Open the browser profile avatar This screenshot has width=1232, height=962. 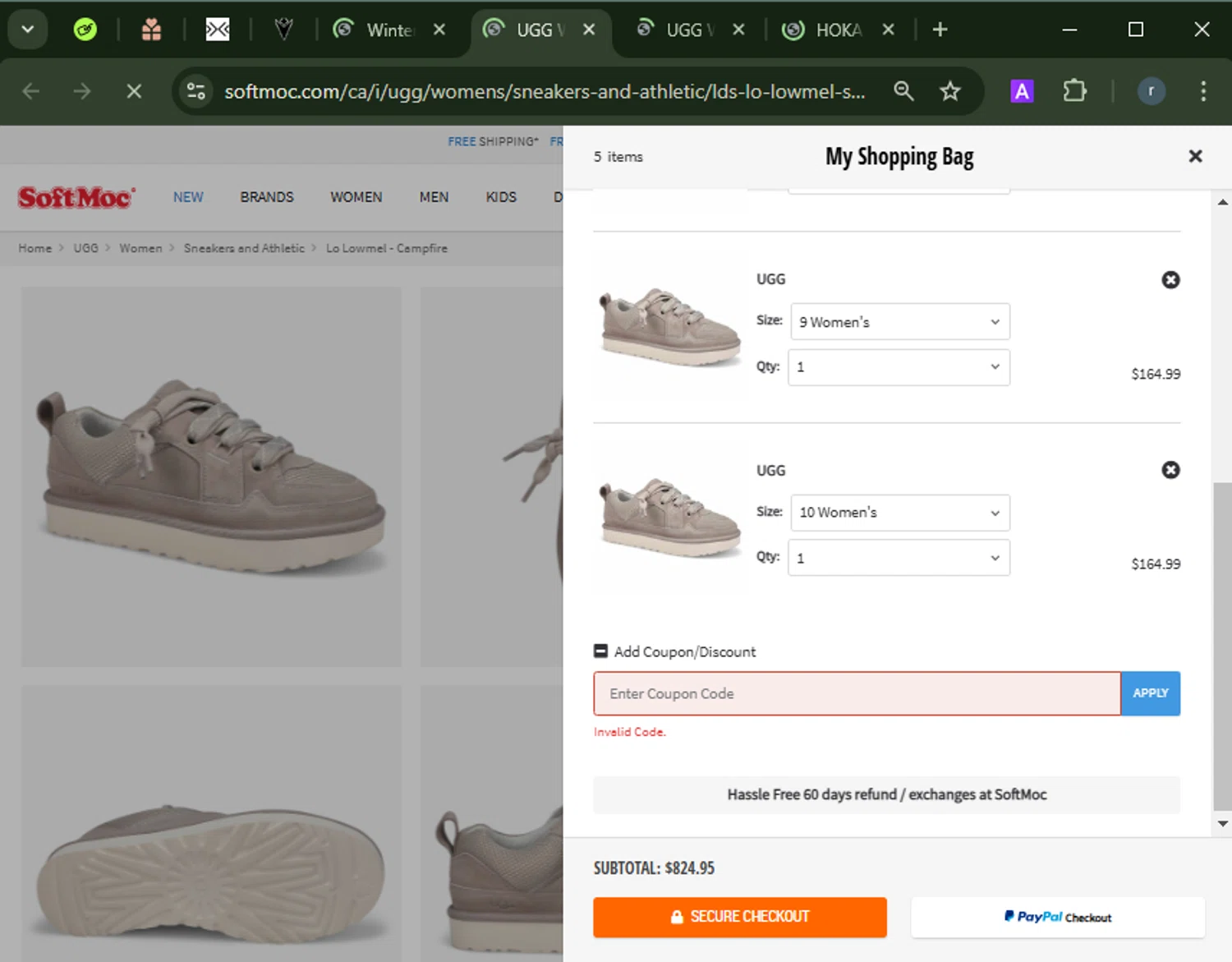click(1151, 91)
